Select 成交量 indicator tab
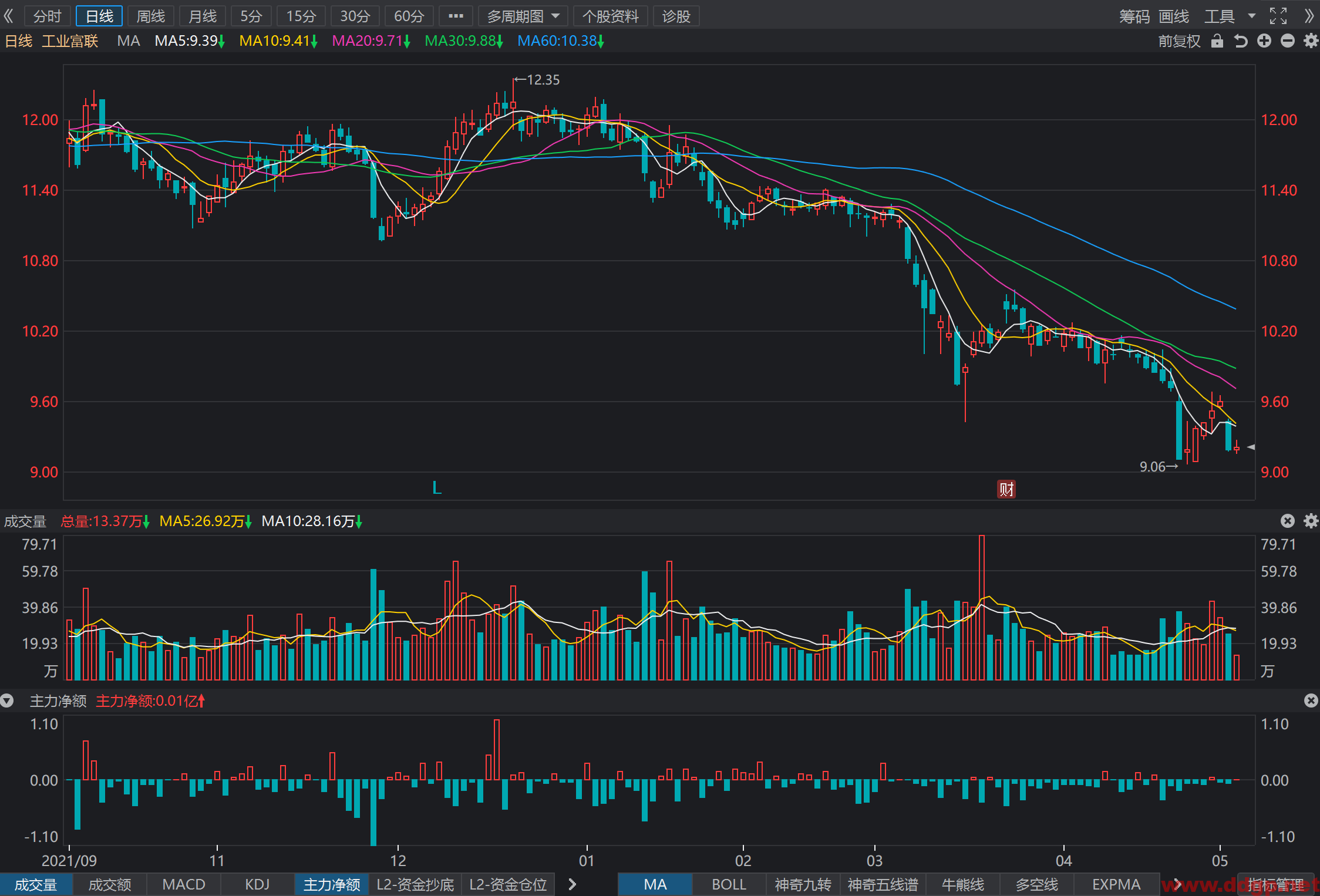1320x896 pixels. point(36,884)
